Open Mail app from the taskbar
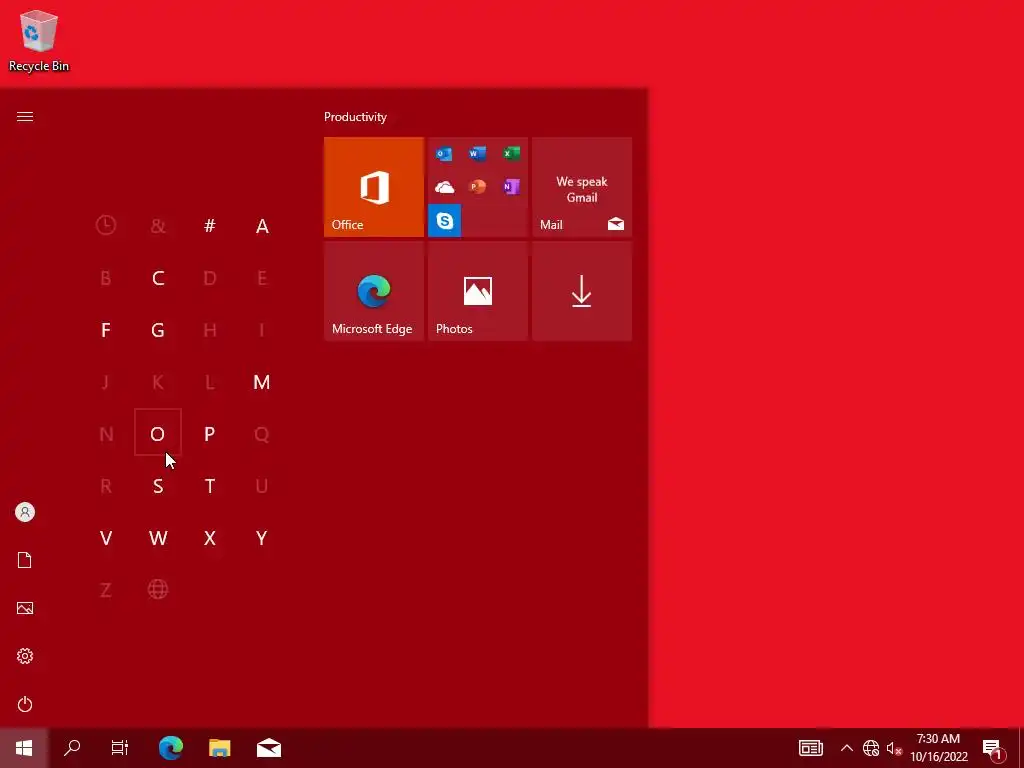The height and width of the screenshot is (768, 1024). click(x=269, y=748)
